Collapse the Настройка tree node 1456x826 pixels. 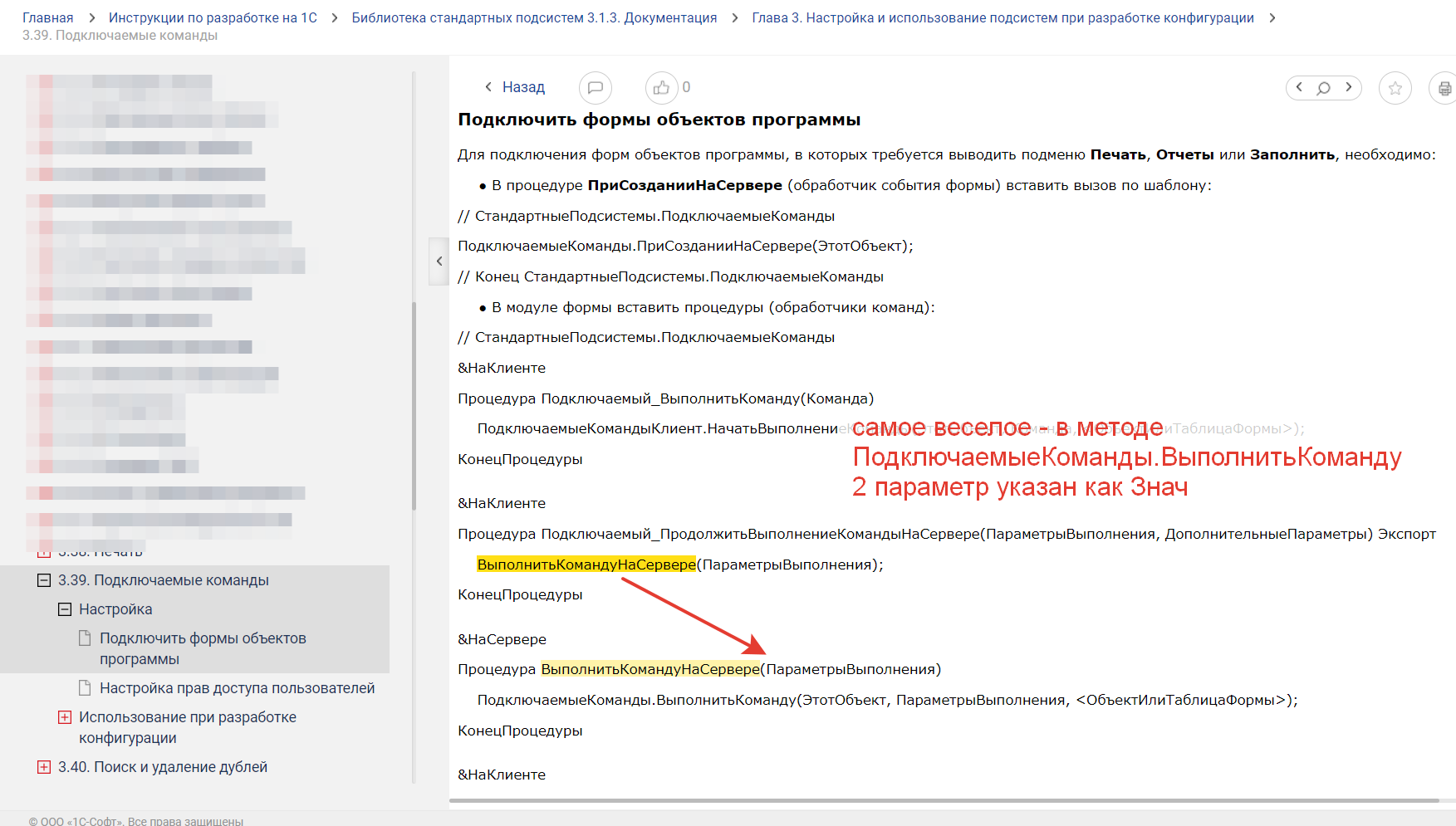point(65,609)
